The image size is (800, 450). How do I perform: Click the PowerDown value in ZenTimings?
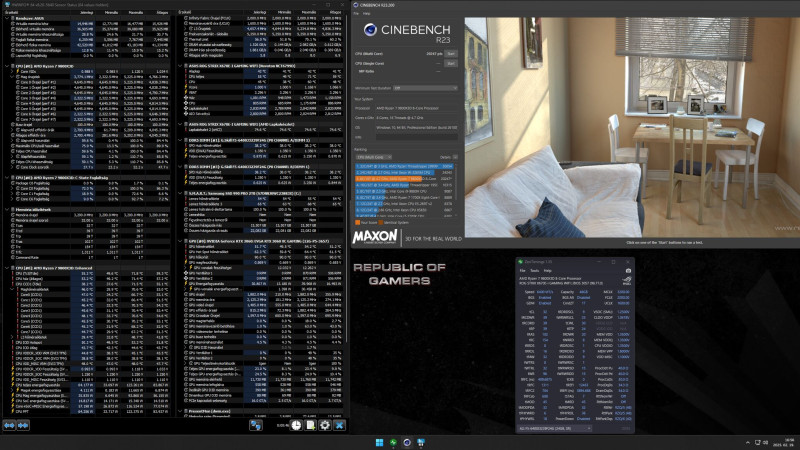[x=583, y=418]
